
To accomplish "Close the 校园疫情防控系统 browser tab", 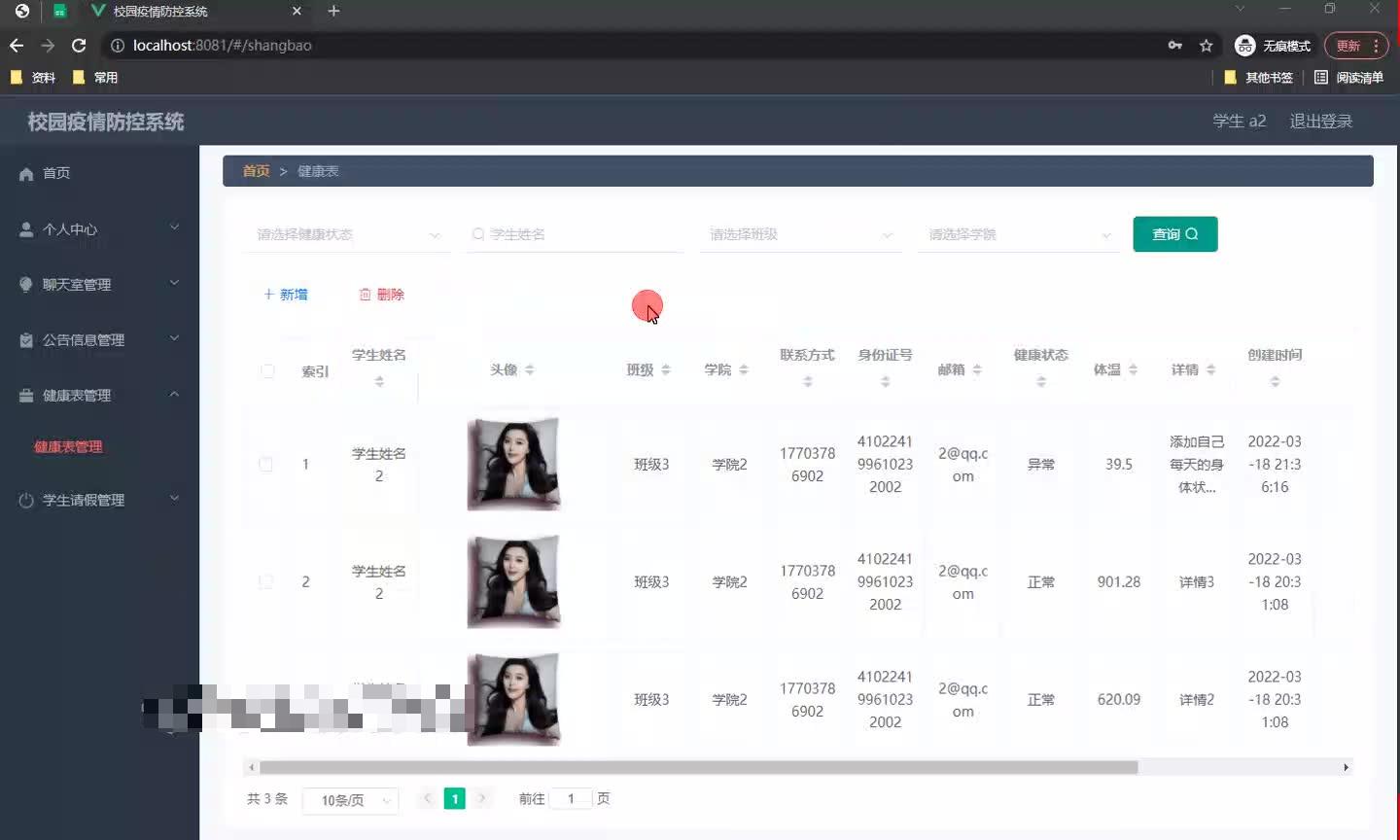I will (297, 11).
